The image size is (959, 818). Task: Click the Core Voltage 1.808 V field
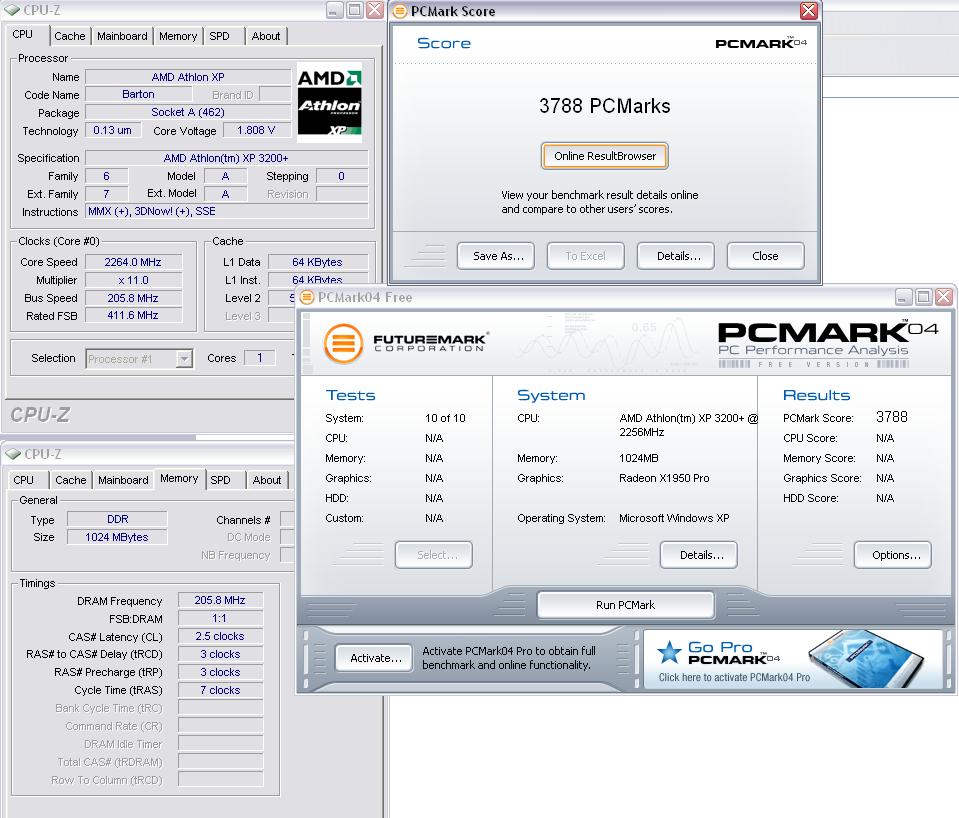click(256, 130)
